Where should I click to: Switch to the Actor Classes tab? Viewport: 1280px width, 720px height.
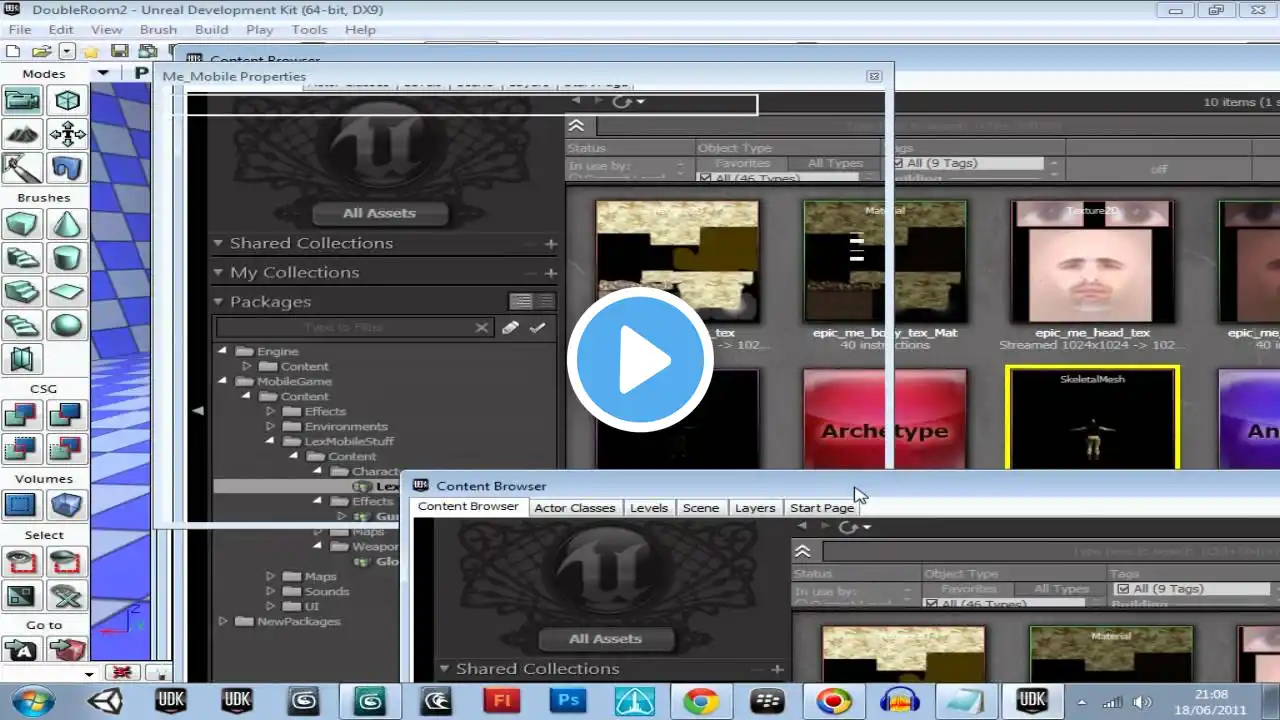point(575,507)
